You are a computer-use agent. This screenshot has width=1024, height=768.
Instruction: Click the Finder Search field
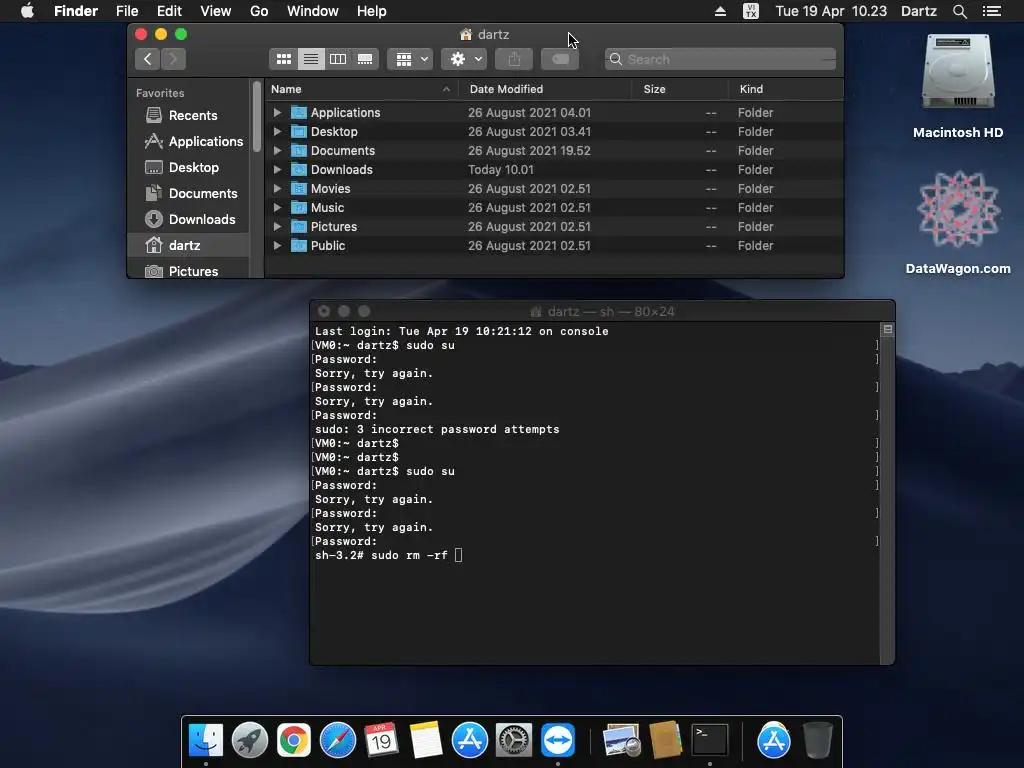point(720,59)
